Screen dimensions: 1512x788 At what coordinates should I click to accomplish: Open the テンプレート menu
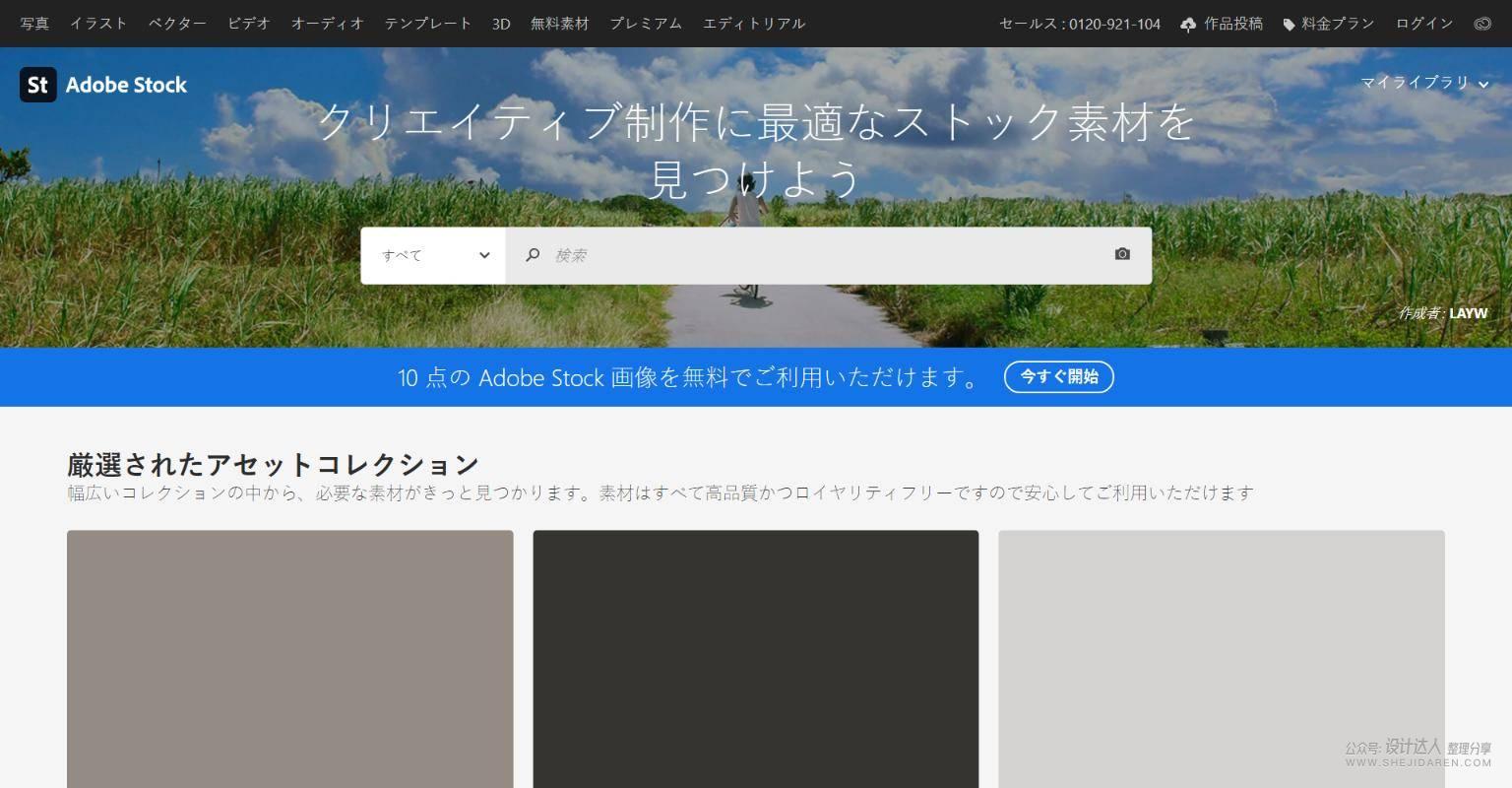click(428, 24)
